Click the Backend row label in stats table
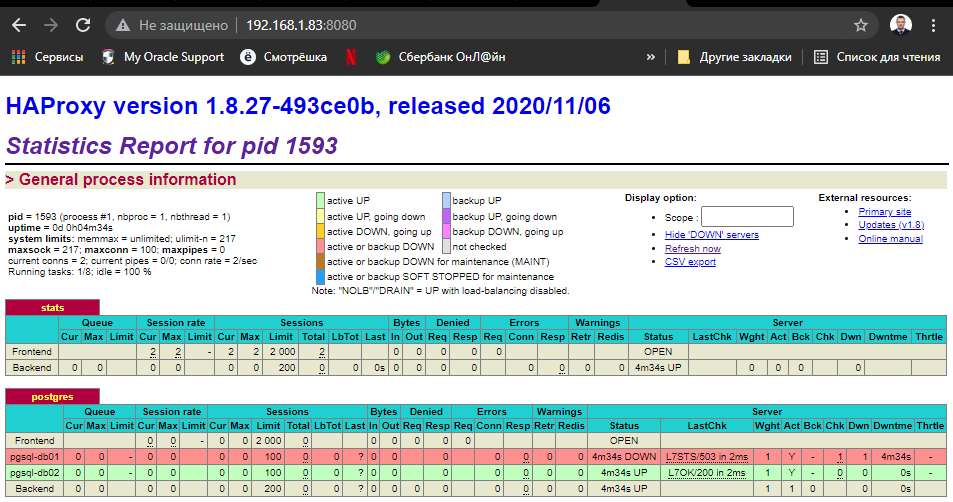This screenshot has width=953, height=502. 32,368
